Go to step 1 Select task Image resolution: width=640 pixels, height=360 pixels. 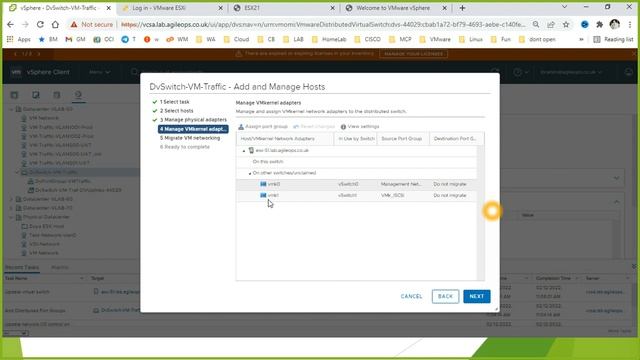point(174,102)
